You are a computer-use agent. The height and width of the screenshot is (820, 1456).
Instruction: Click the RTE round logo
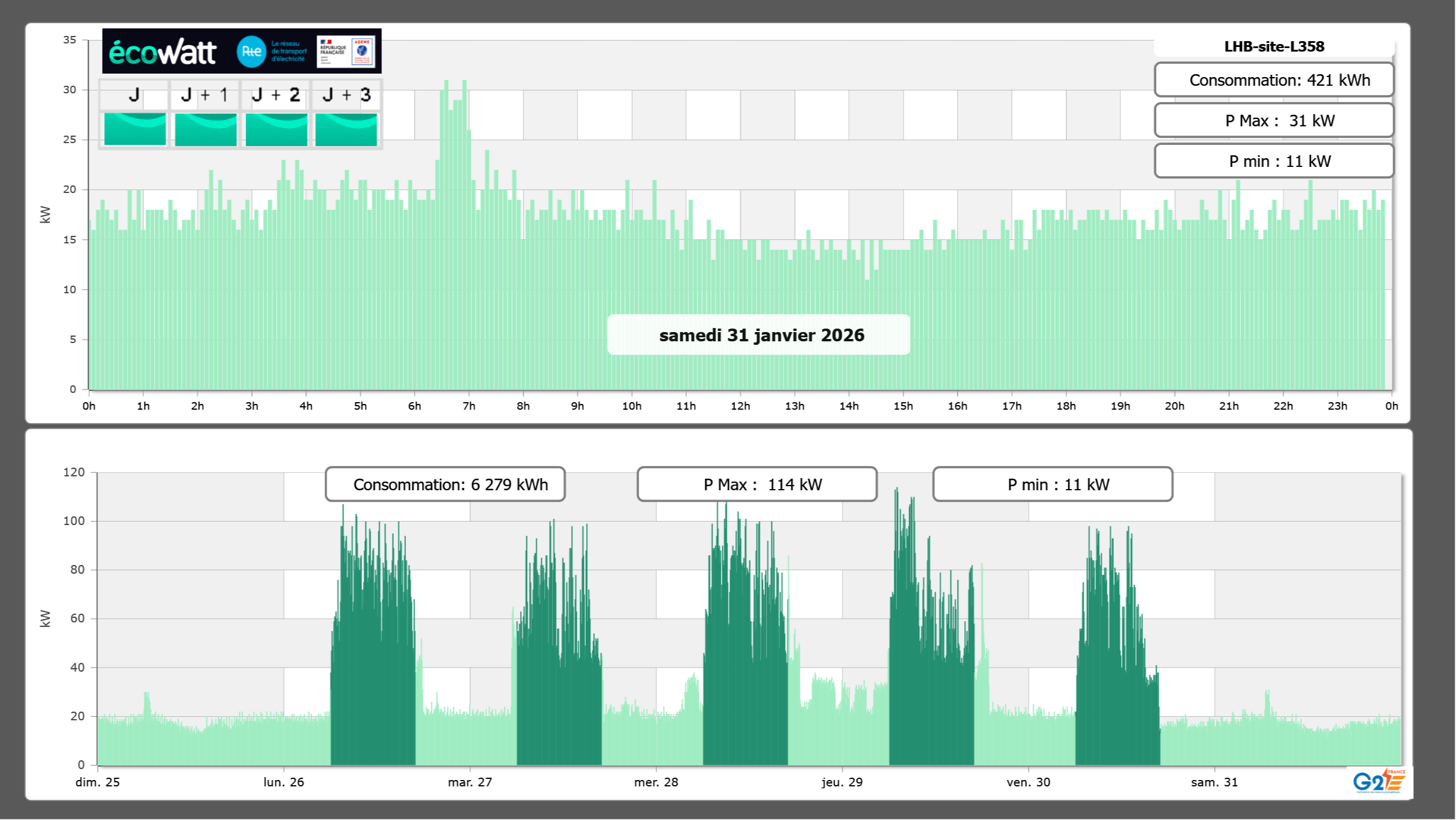(x=251, y=52)
